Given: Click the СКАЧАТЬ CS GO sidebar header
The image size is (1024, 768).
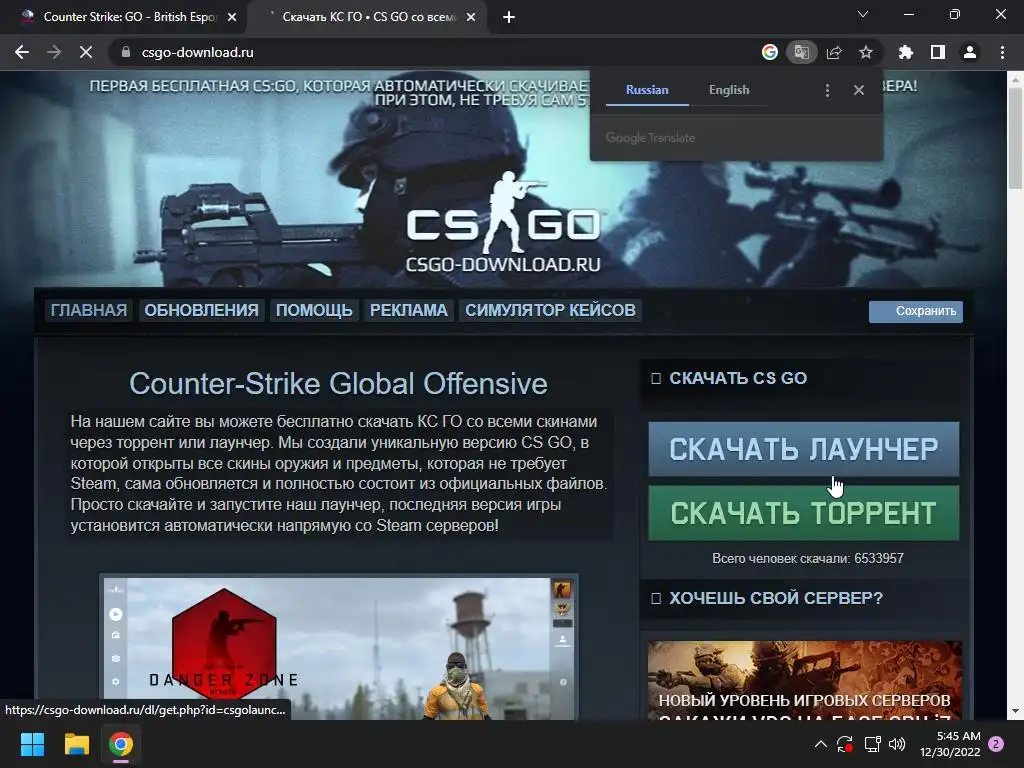Looking at the screenshot, I should tap(738, 378).
